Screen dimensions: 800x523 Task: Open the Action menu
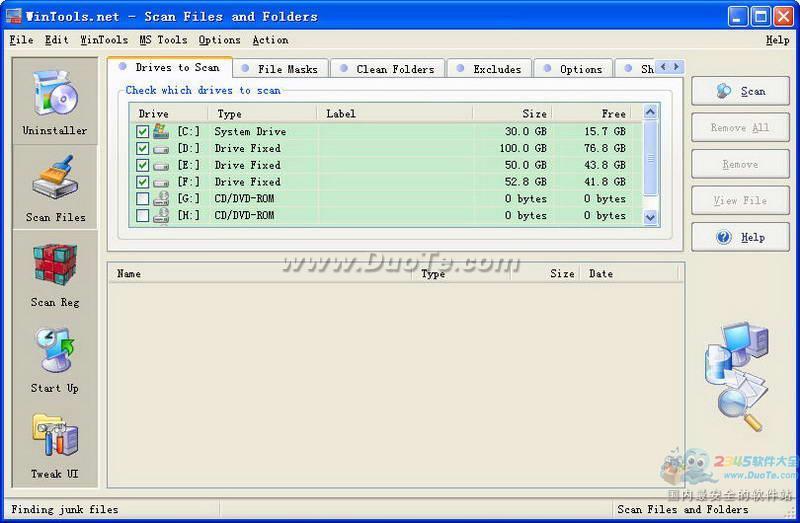270,40
